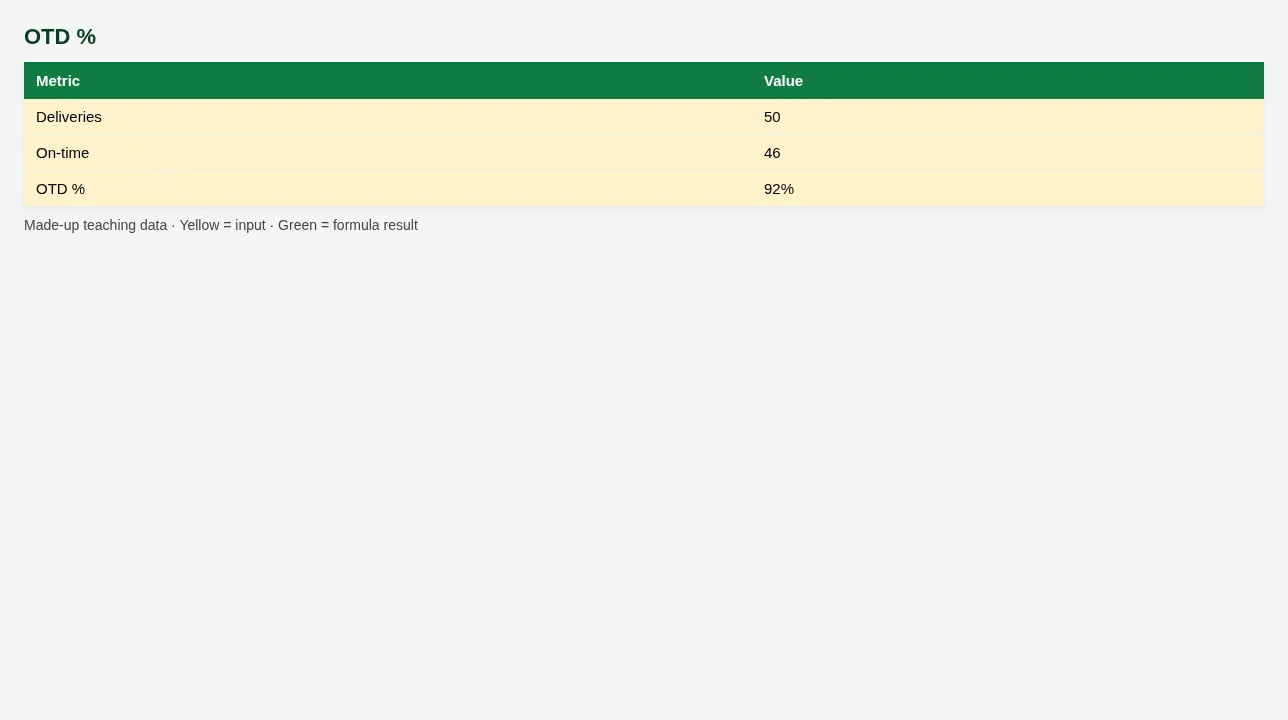Click 'formula result' in the legend text
Image resolution: width=1288 pixels, height=720 pixels.
pos(375,225)
